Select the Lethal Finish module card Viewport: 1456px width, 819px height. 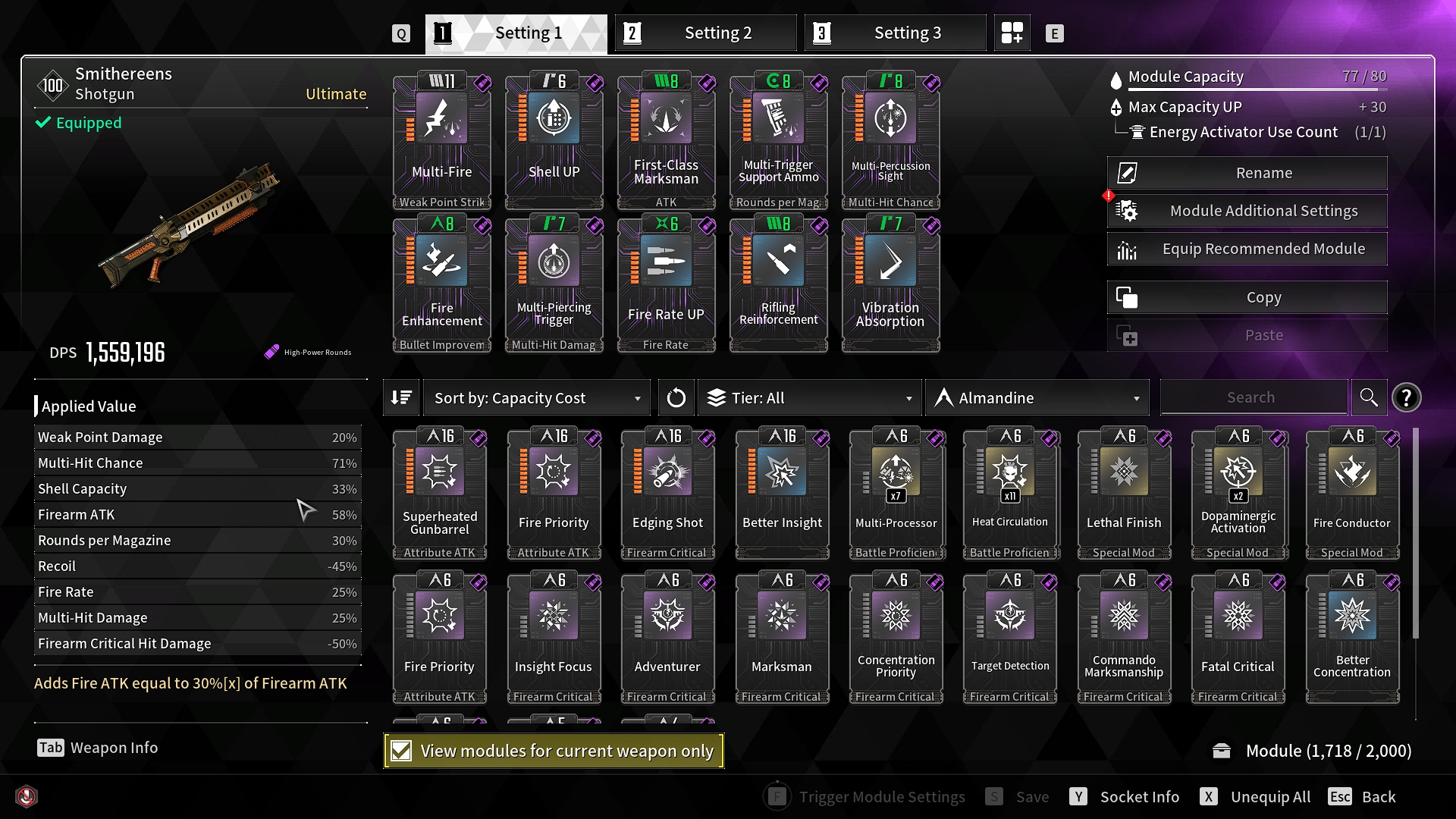click(1124, 494)
